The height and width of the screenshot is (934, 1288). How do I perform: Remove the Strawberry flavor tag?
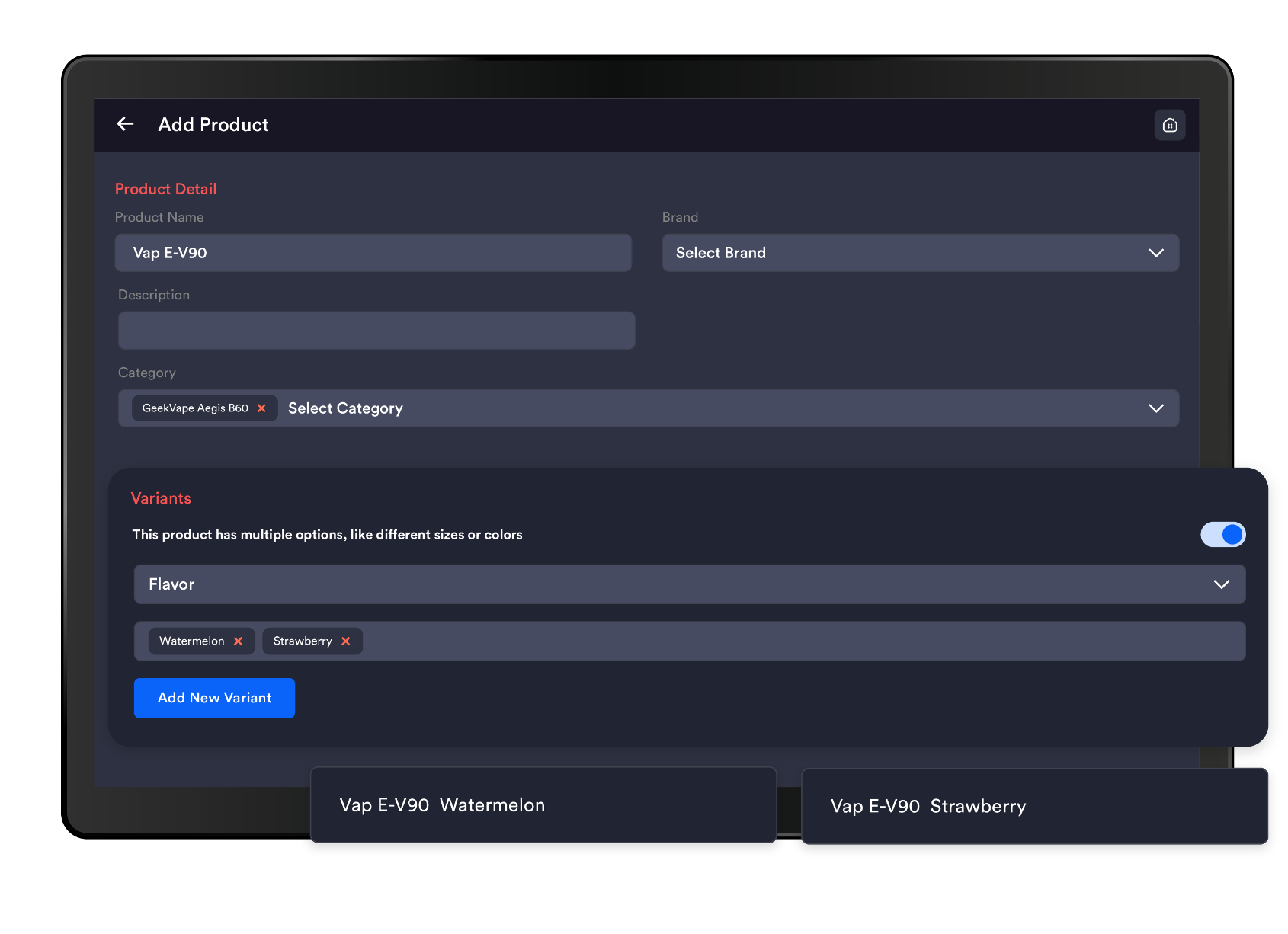pyautogui.click(x=345, y=641)
